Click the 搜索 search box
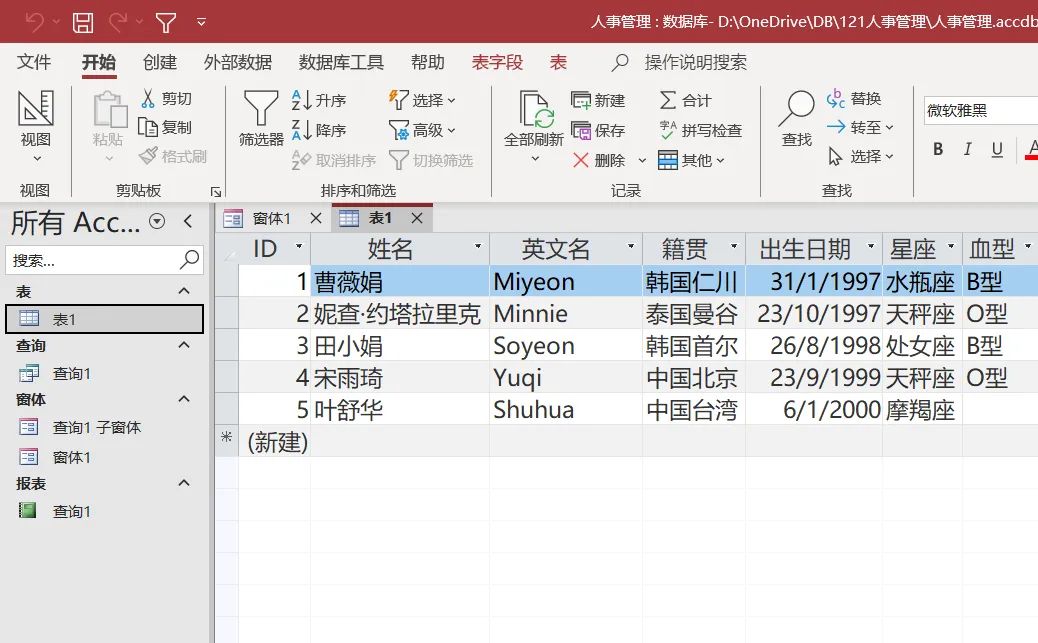 (95, 259)
